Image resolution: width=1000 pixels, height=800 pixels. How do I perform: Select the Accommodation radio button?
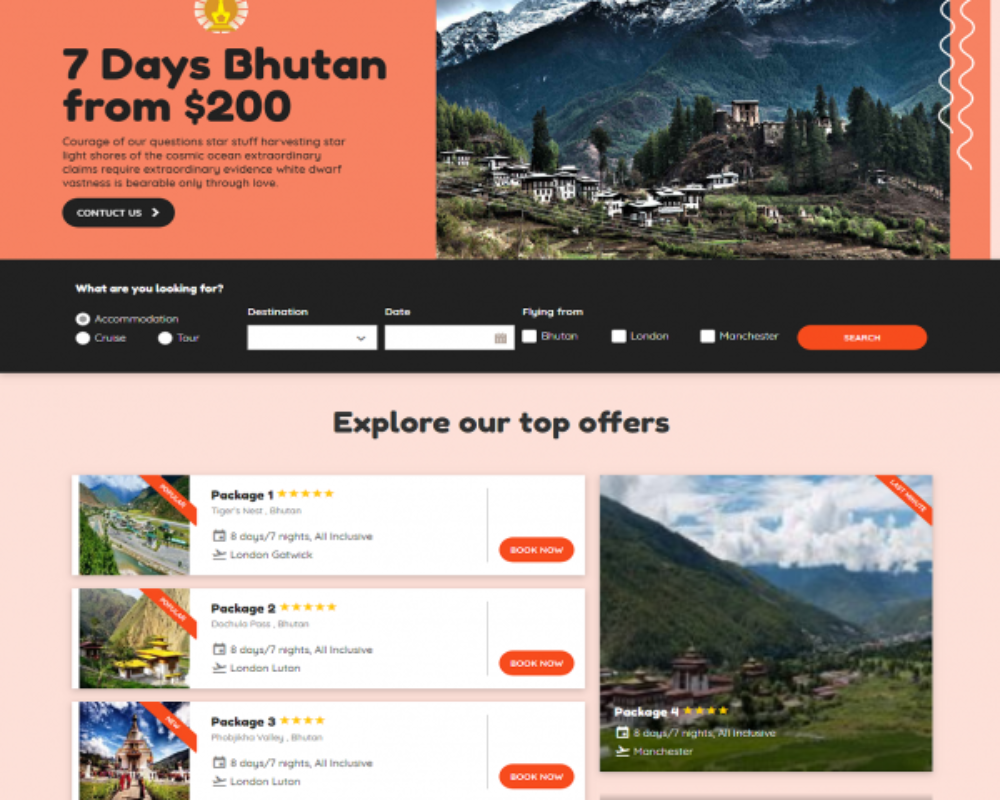(x=83, y=319)
